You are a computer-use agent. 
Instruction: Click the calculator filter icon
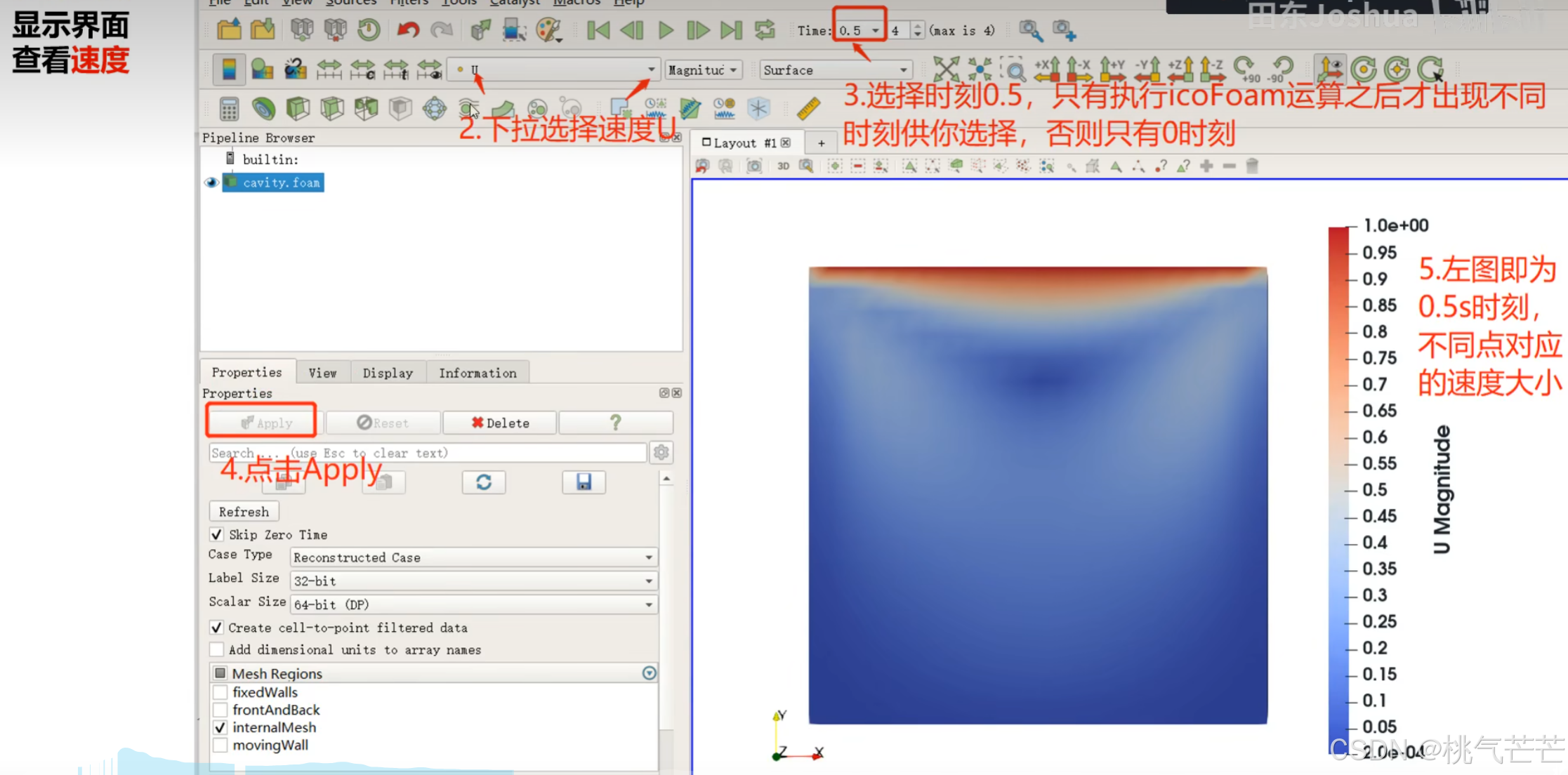[229, 109]
